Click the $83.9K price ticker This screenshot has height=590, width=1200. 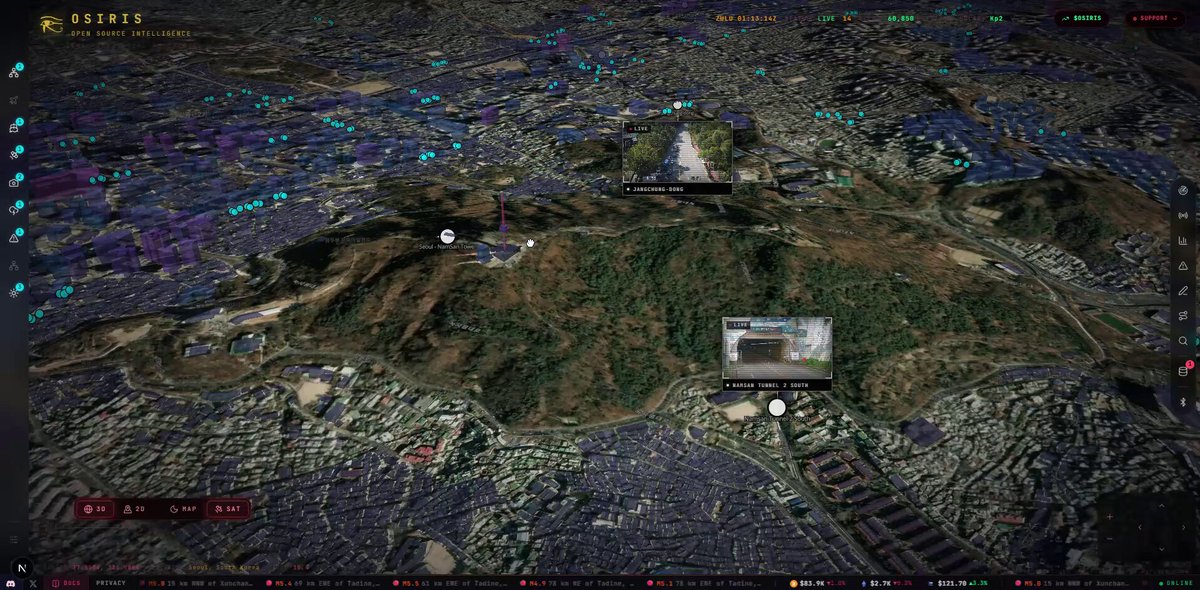818,583
